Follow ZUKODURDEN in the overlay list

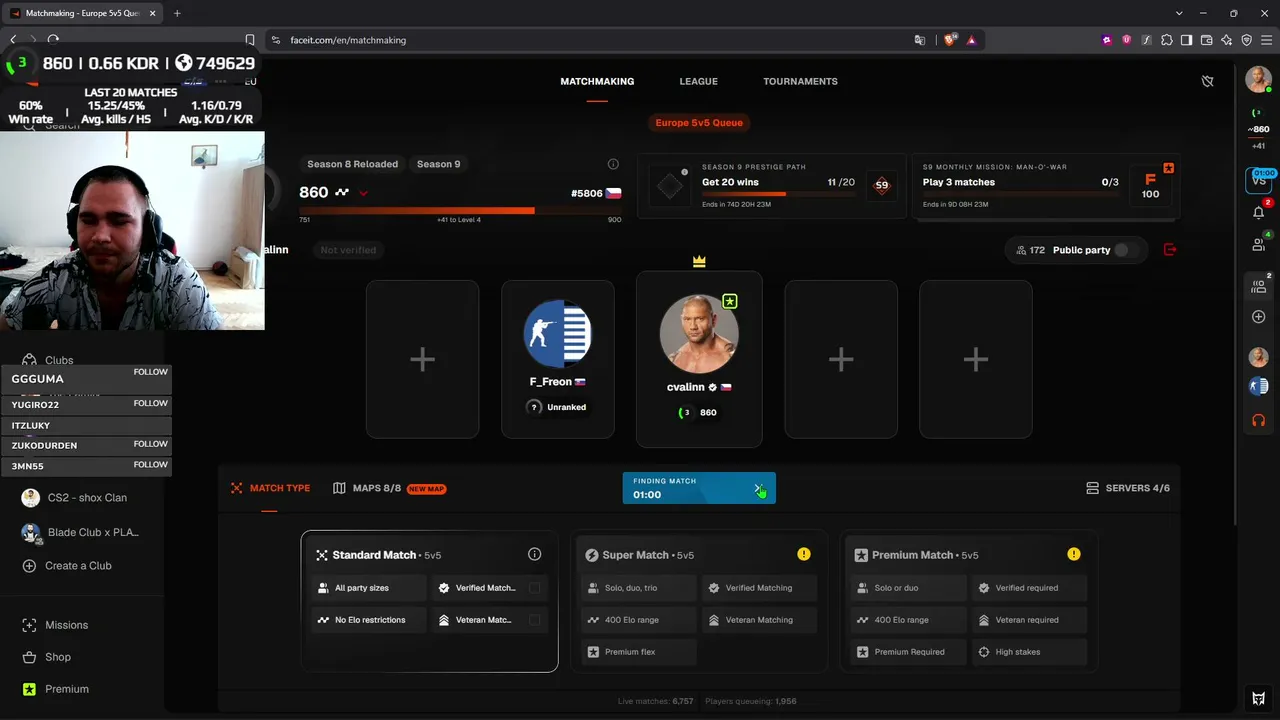(x=151, y=444)
